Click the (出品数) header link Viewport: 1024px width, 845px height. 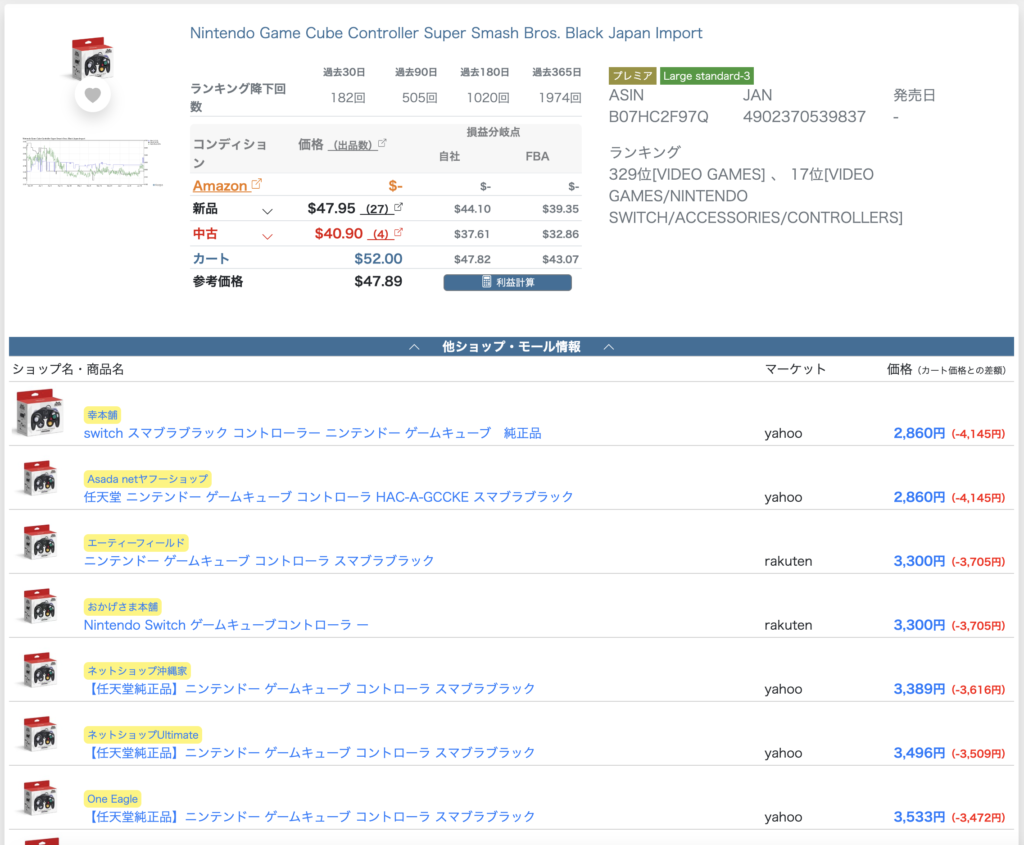click(x=353, y=145)
